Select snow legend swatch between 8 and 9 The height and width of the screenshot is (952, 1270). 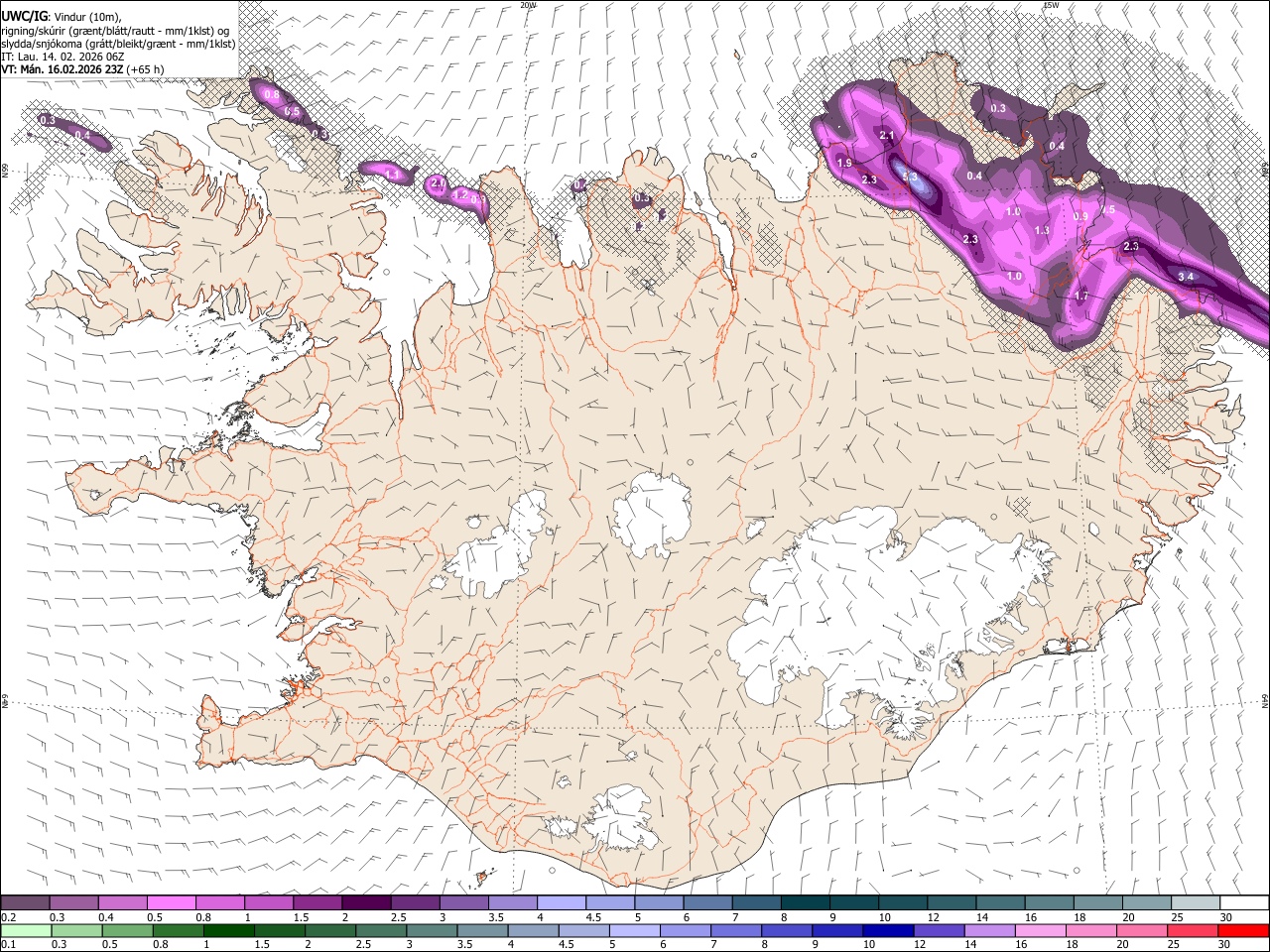pos(804,903)
